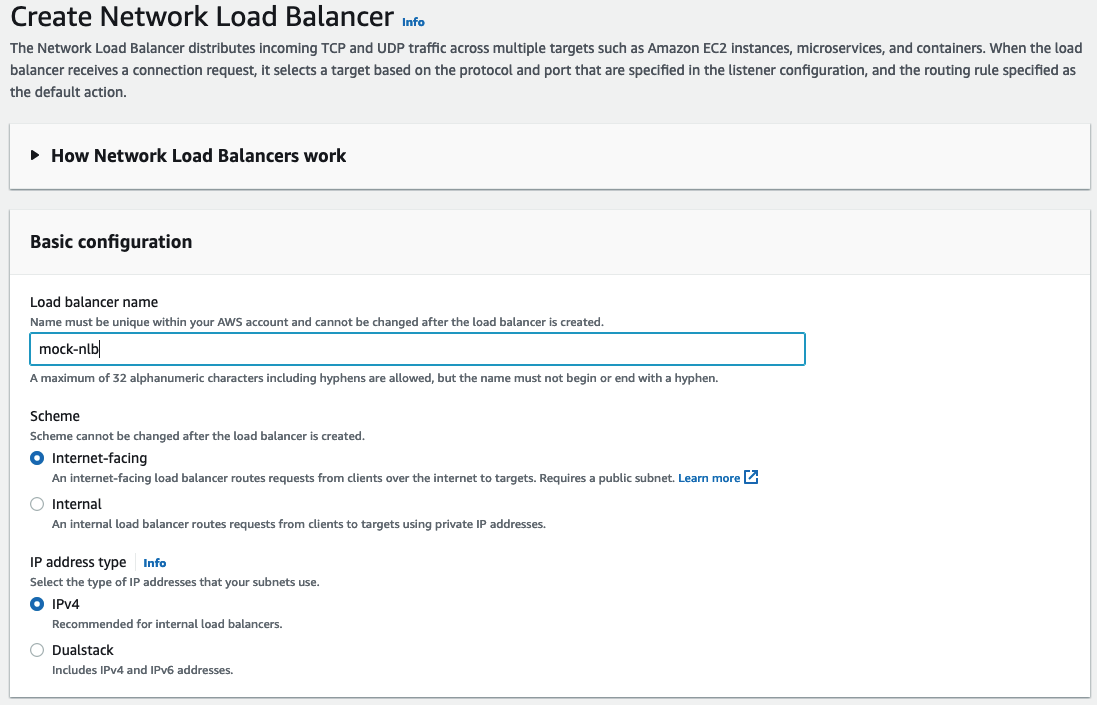Select the Internal scheme radio button

pos(37,504)
